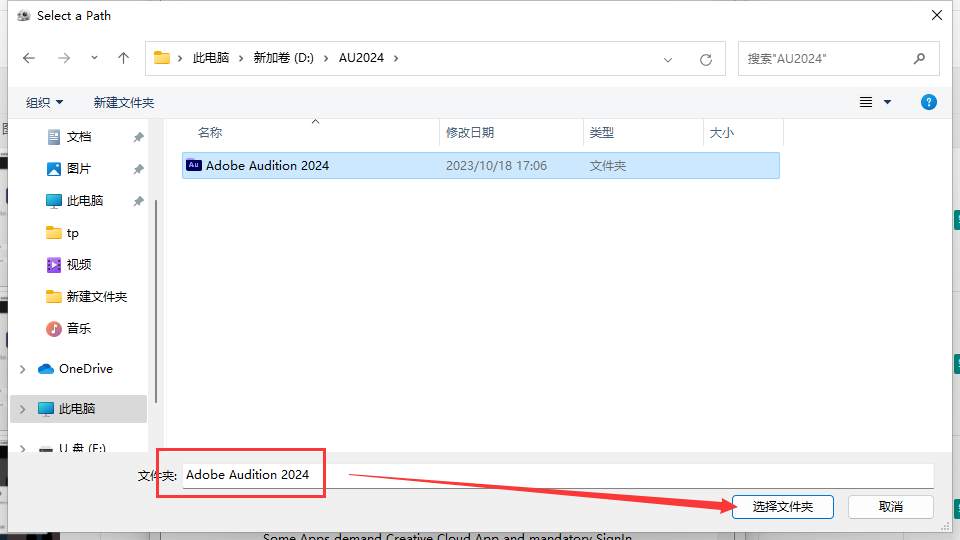Select the Adobe Audition 2024 folder row
Viewport: 960px width, 540px height.
click(481, 165)
